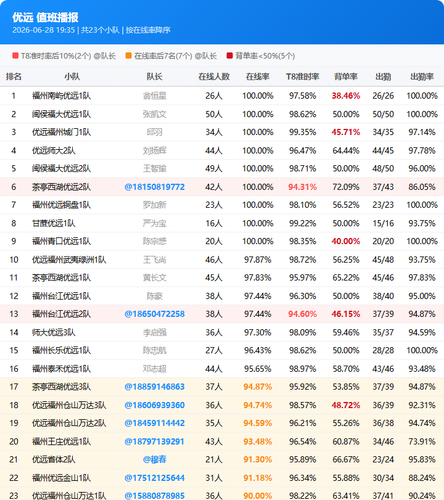Select team name 茶亭西湖优远2队
The image size is (444, 500).
point(61,187)
